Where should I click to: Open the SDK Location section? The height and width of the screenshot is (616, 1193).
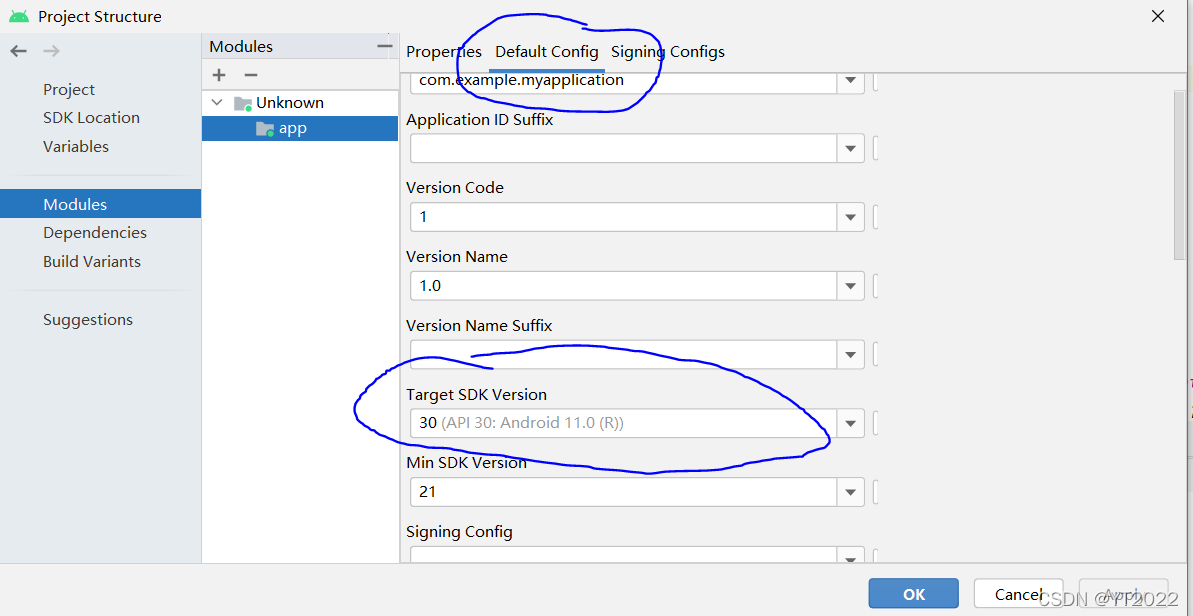tap(91, 118)
